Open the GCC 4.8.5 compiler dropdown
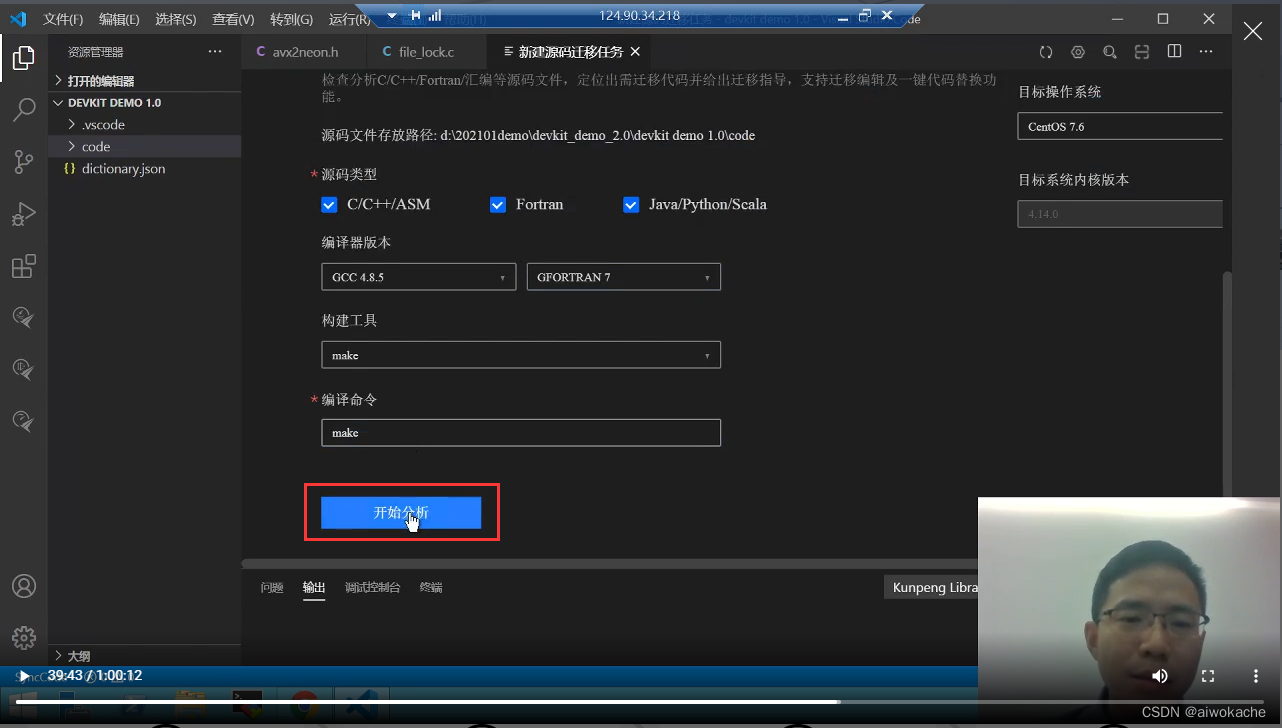Viewport: 1282px width, 728px height. coord(418,277)
